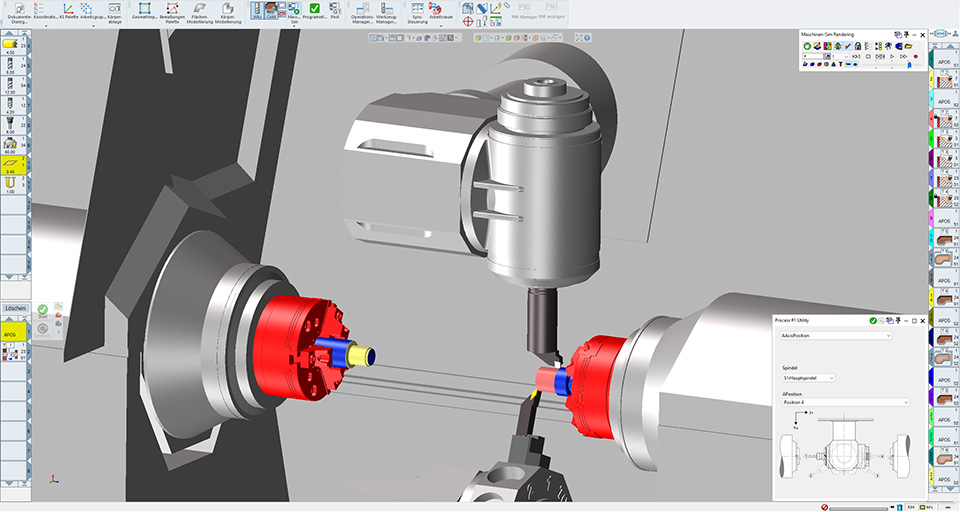The image size is (960, 512).
Task: Open the Spindel S1\Hauptspindel dropdown
Action: 808,378
